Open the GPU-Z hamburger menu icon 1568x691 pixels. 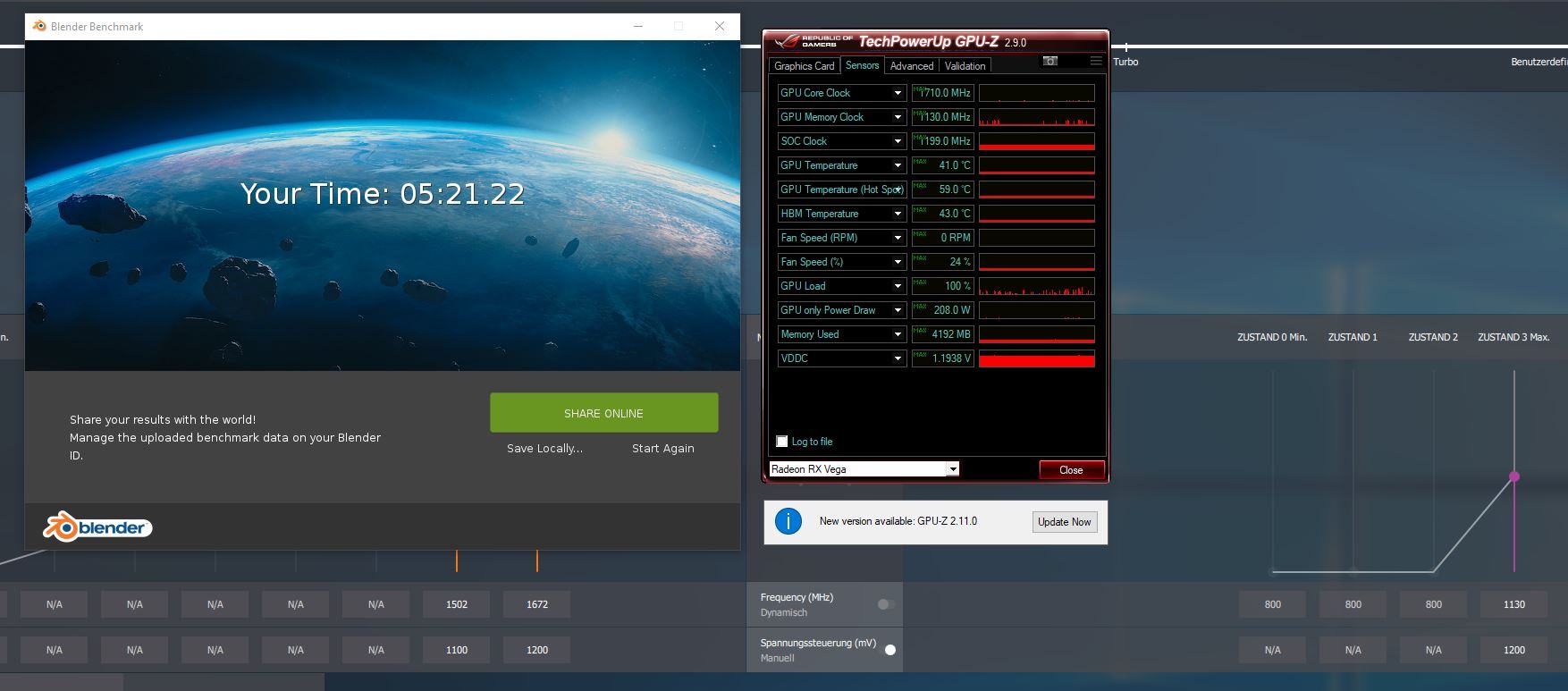[x=1096, y=61]
